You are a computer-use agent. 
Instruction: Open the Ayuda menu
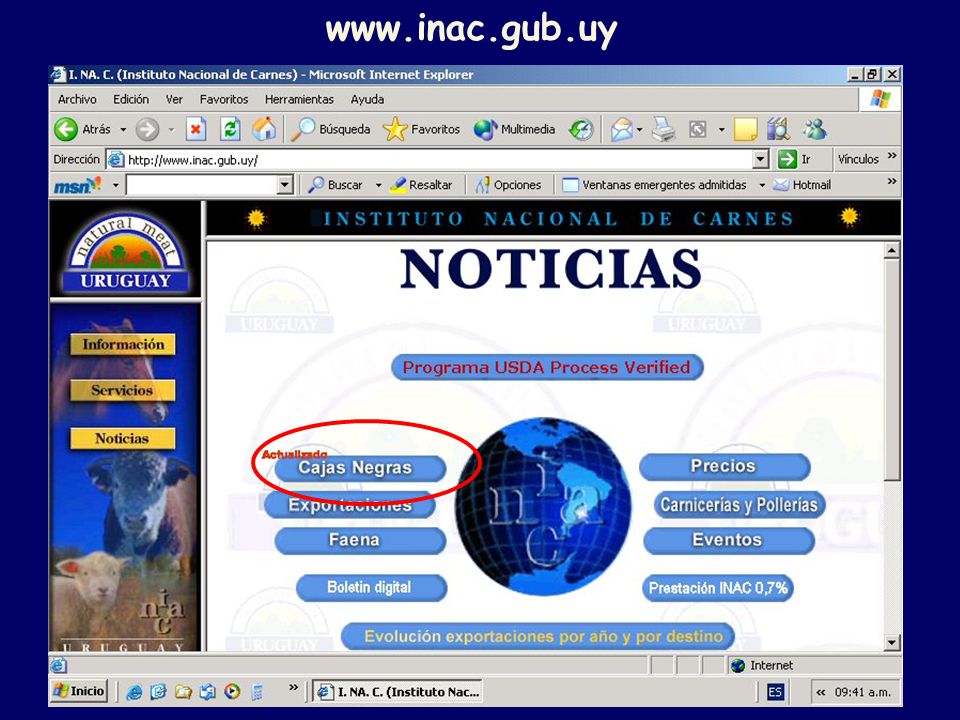click(x=367, y=99)
